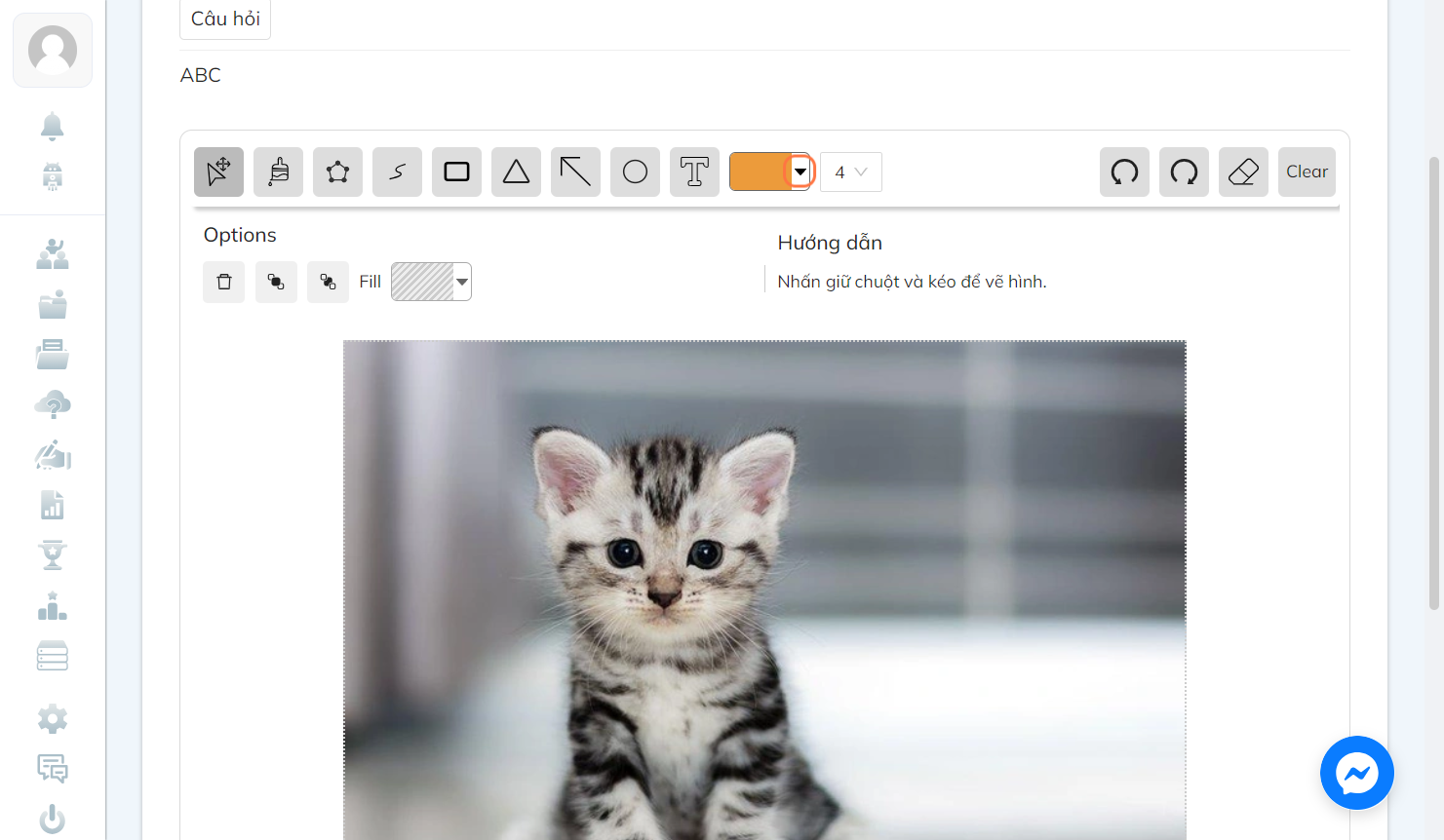The width and height of the screenshot is (1444, 840).
Task: Open the chat messages sidebar icon
Action: [x=53, y=769]
